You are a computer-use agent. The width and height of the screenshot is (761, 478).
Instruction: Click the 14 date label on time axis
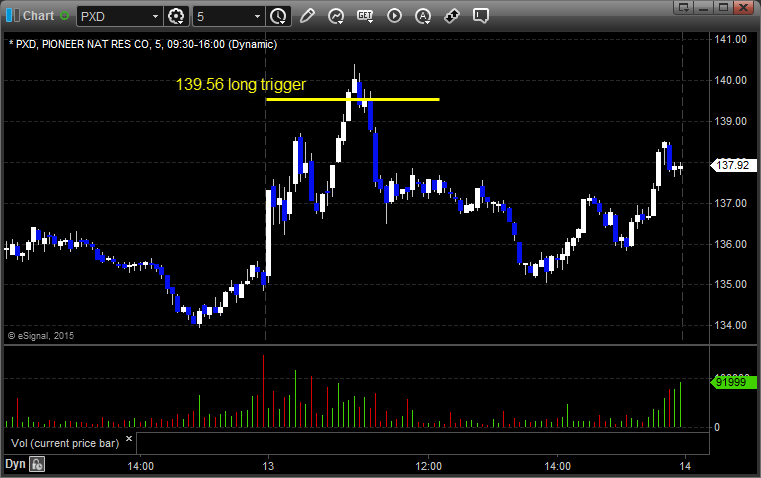[685, 466]
